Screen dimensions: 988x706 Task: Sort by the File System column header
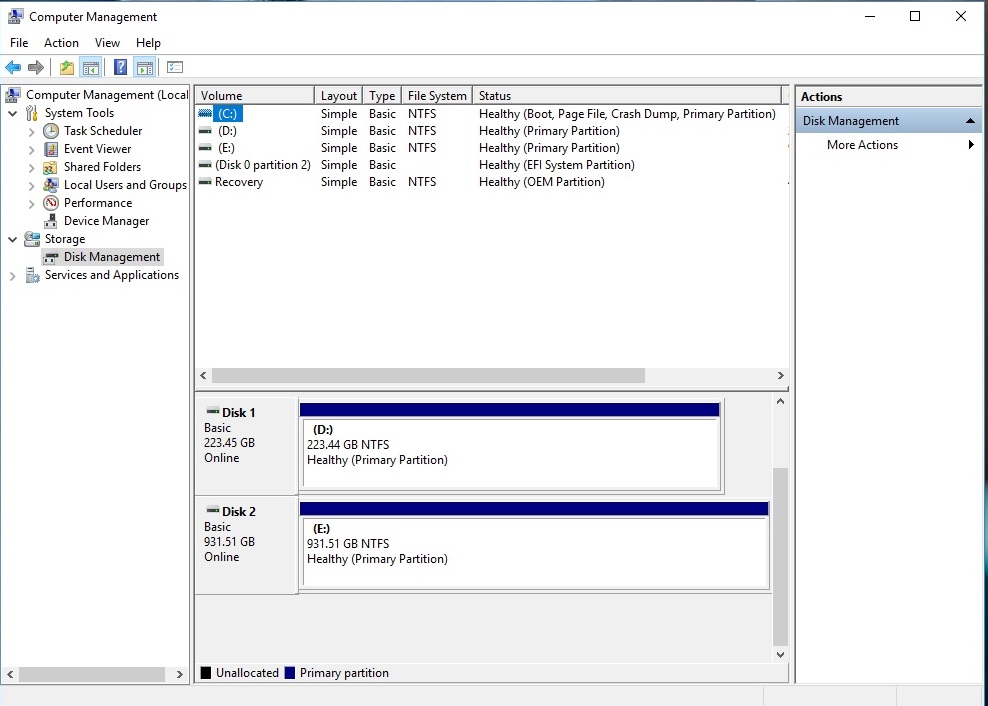(x=437, y=95)
